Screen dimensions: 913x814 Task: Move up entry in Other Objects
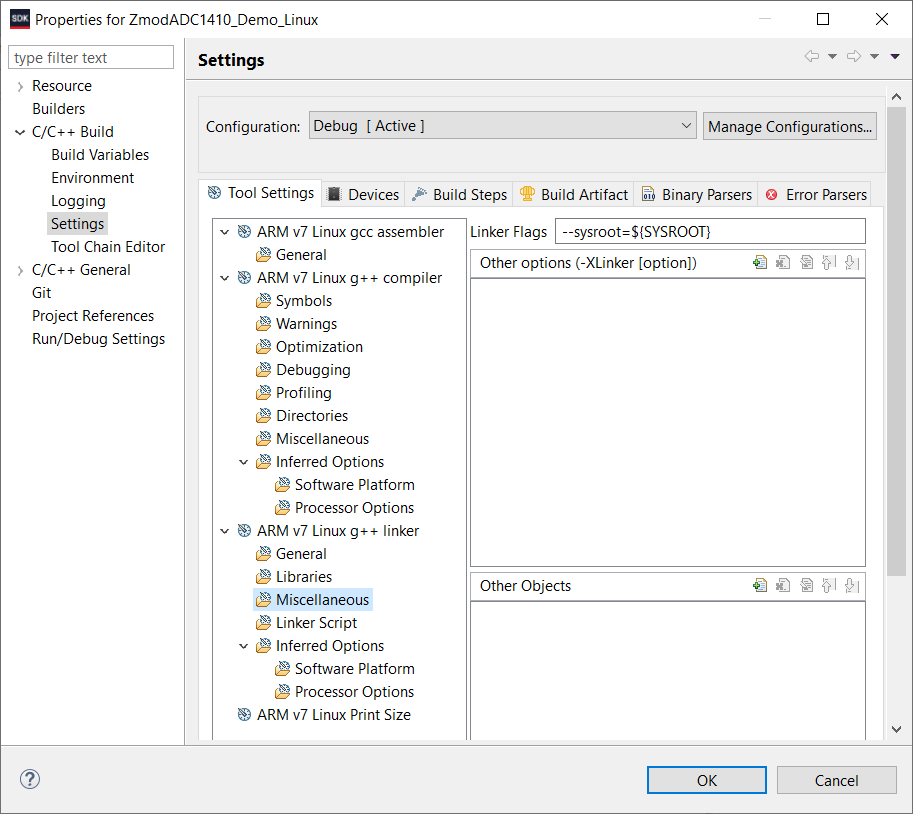click(x=829, y=585)
